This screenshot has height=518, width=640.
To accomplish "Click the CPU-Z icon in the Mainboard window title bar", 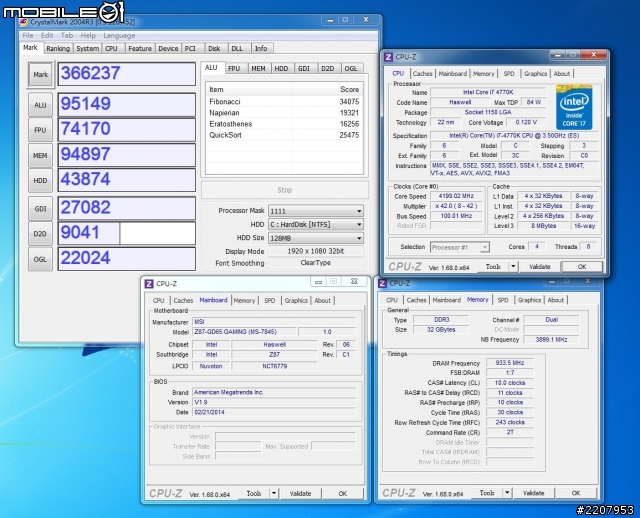I will click(149, 284).
